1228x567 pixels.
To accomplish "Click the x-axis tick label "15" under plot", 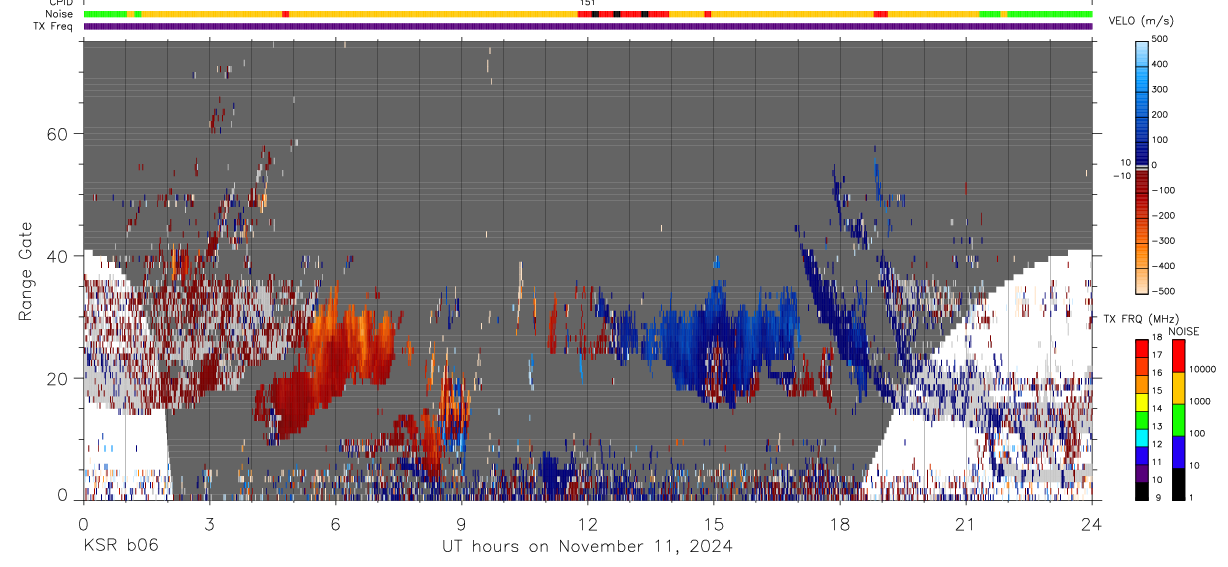I will (713, 524).
